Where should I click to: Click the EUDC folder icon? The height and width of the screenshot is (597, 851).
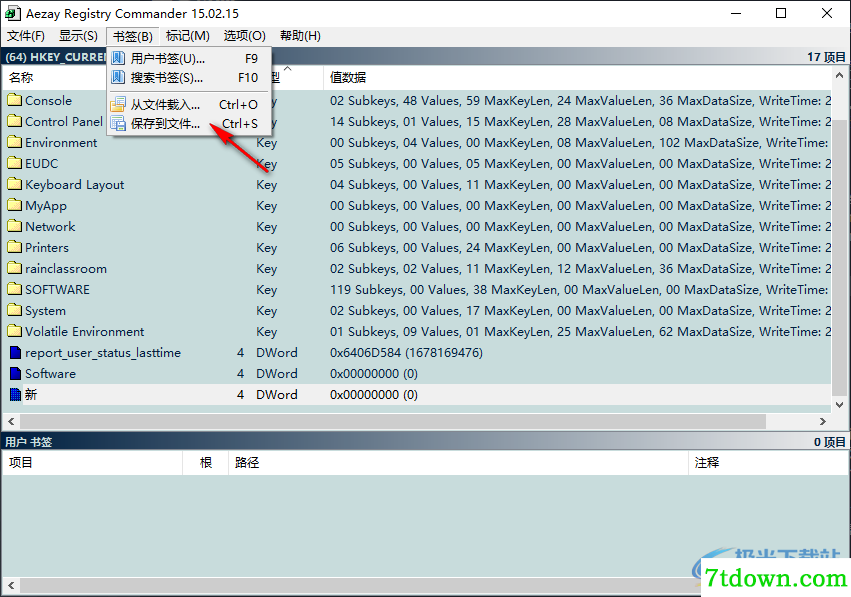[x=15, y=163]
